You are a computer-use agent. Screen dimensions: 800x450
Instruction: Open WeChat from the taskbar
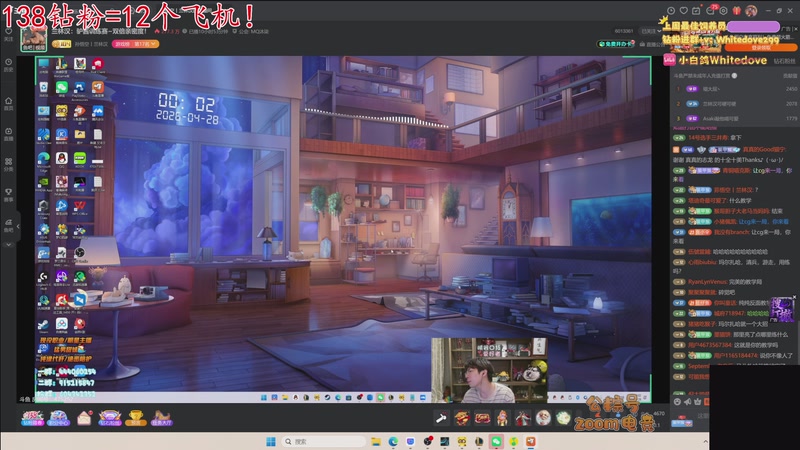[496, 441]
